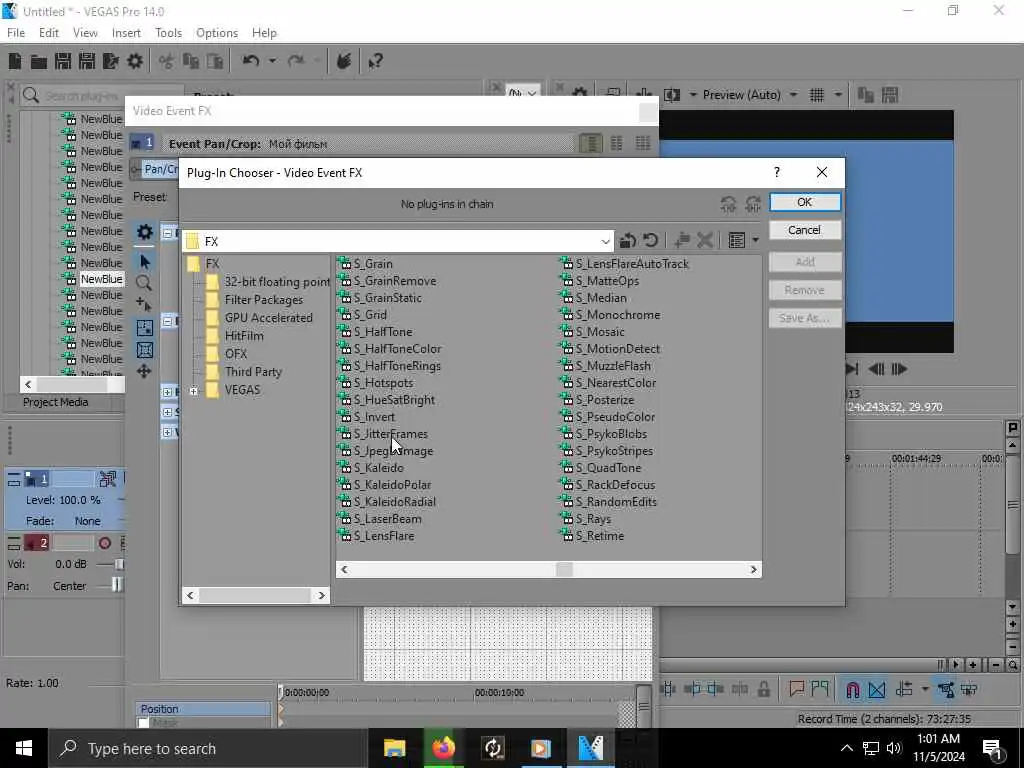Image resolution: width=1024 pixels, height=768 pixels.
Task: Open the File menu
Action: coord(16,33)
